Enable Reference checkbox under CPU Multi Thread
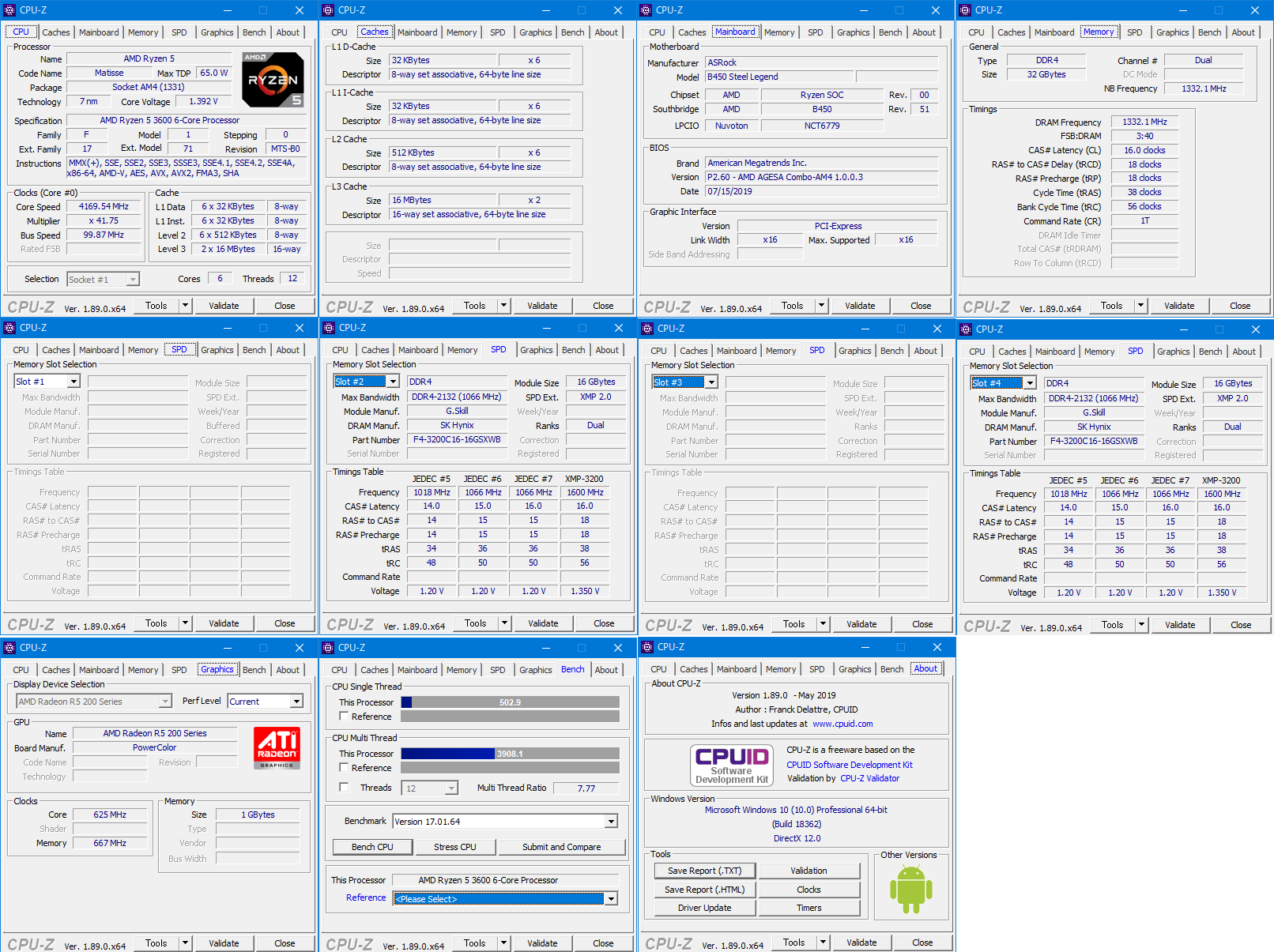The image size is (1274, 952). (x=344, y=767)
